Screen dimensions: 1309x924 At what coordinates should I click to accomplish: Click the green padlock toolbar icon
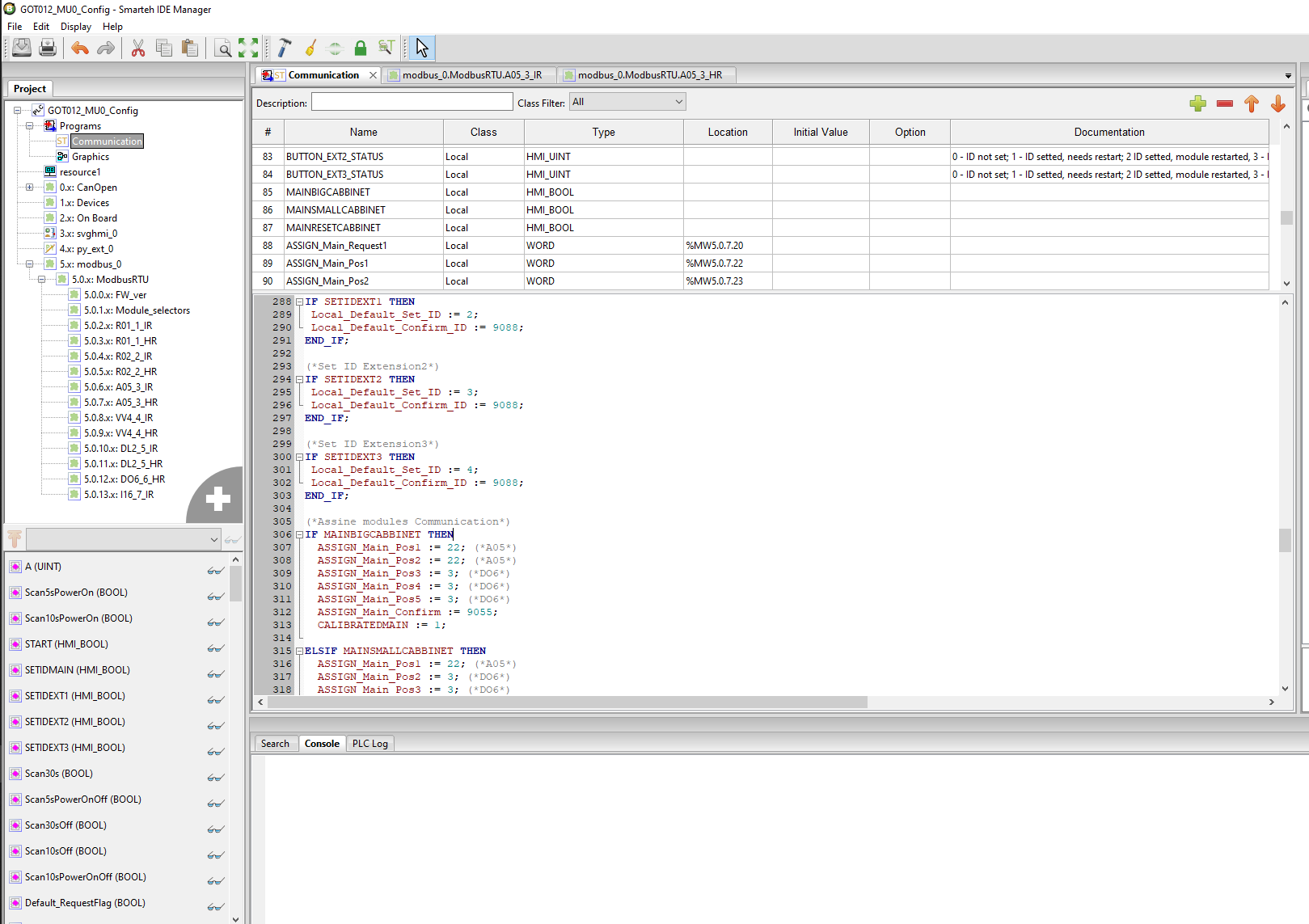click(x=361, y=49)
